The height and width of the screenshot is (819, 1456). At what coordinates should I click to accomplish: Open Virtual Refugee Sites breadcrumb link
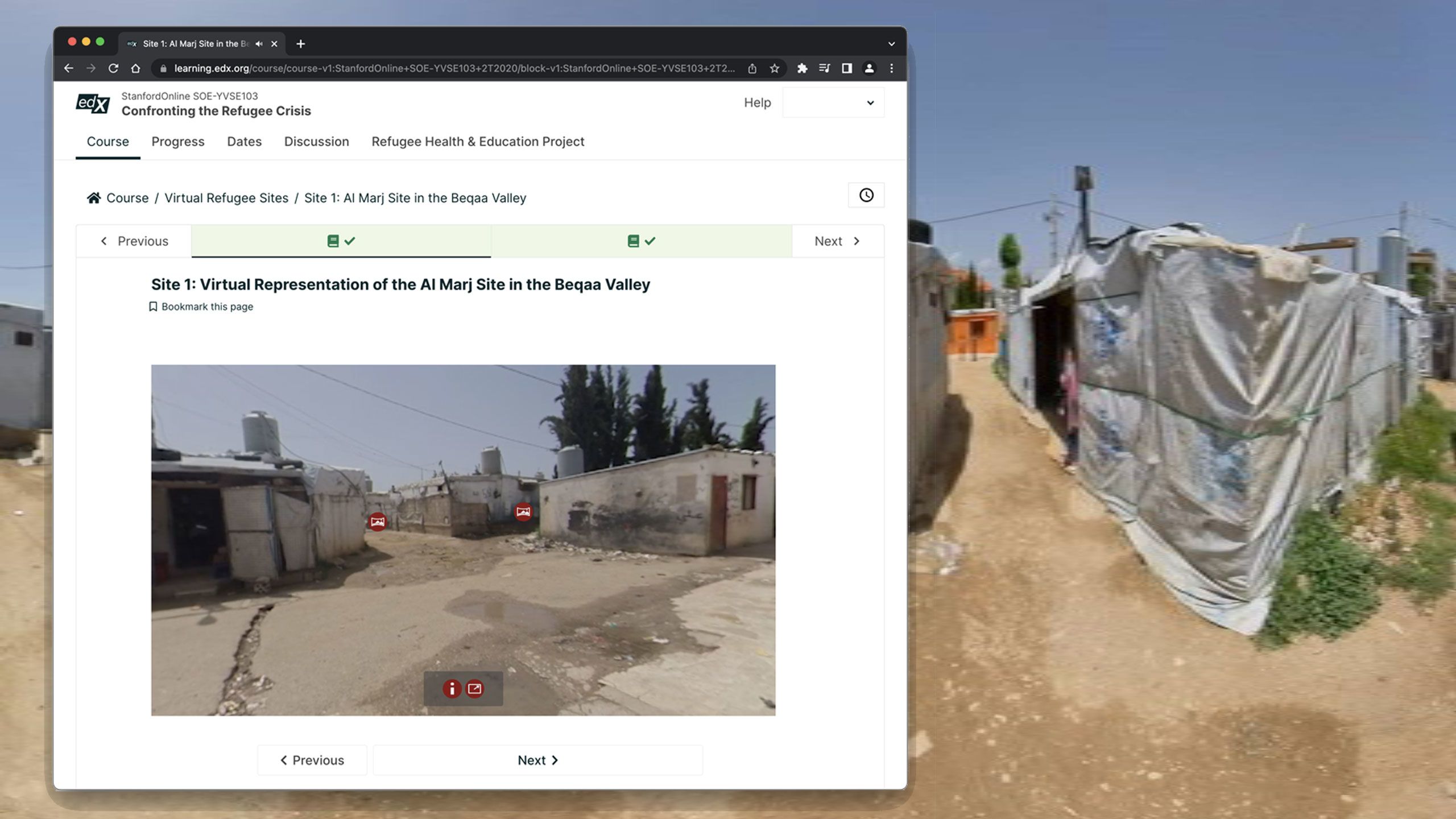[x=226, y=198]
